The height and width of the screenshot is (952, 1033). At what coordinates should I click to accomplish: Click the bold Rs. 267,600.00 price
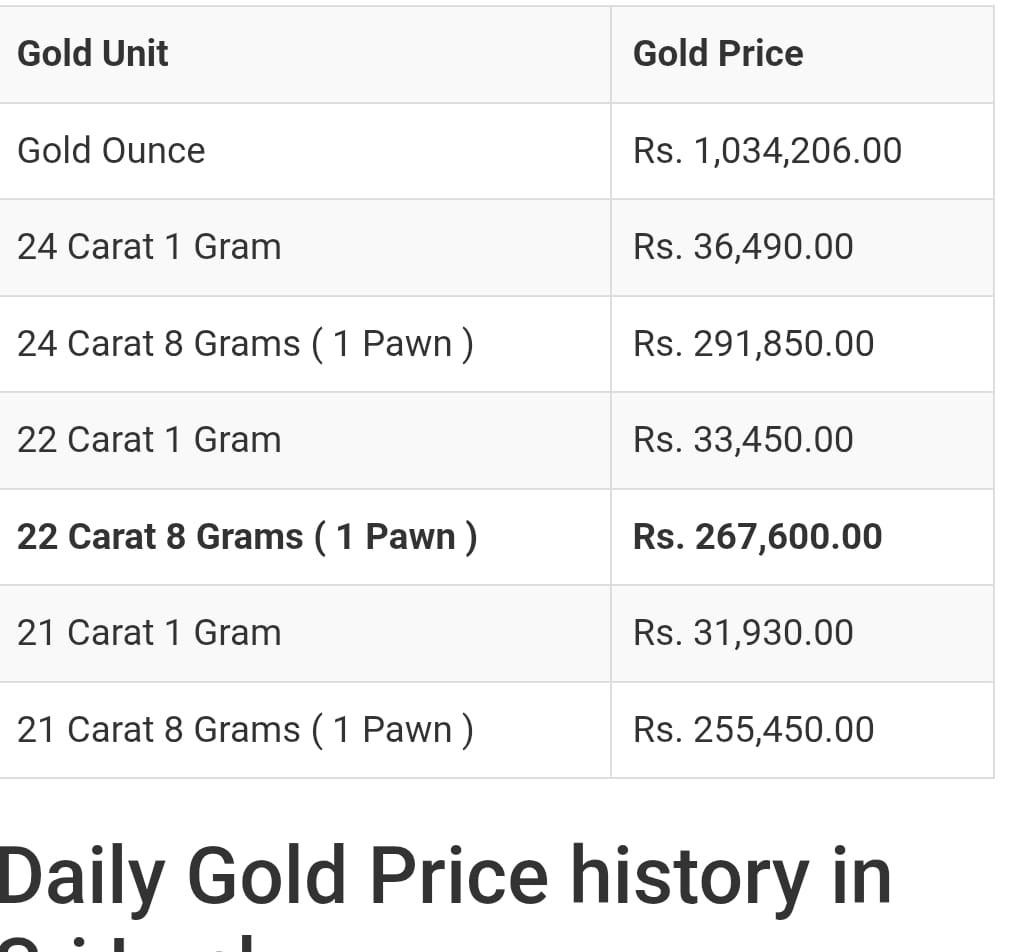pos(758,537)
